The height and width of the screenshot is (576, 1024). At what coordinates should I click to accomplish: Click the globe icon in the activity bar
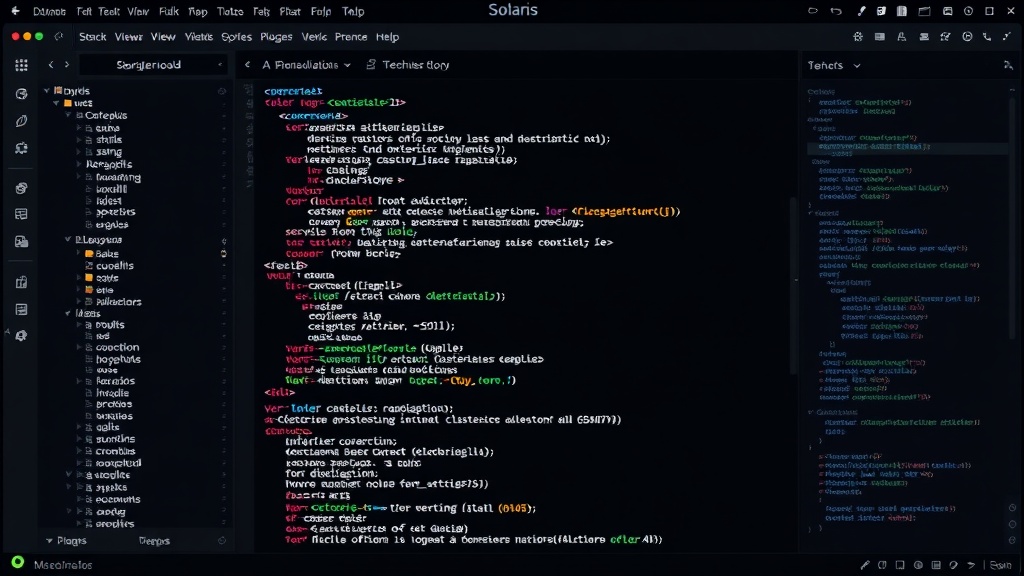22,94
